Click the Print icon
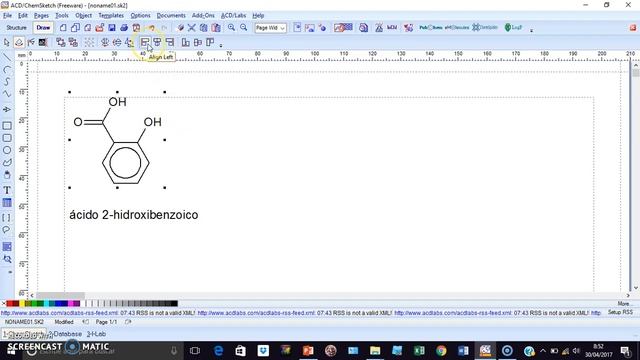This screenshot has width=640, height=360. click(x=124, y=28)
